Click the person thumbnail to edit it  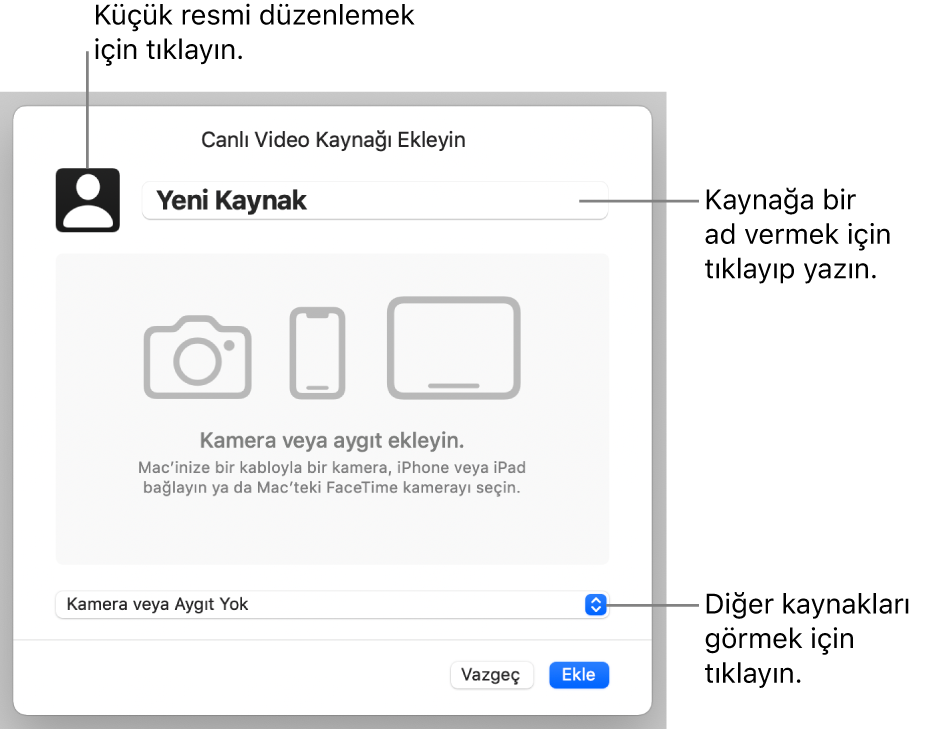click(88, 200)
